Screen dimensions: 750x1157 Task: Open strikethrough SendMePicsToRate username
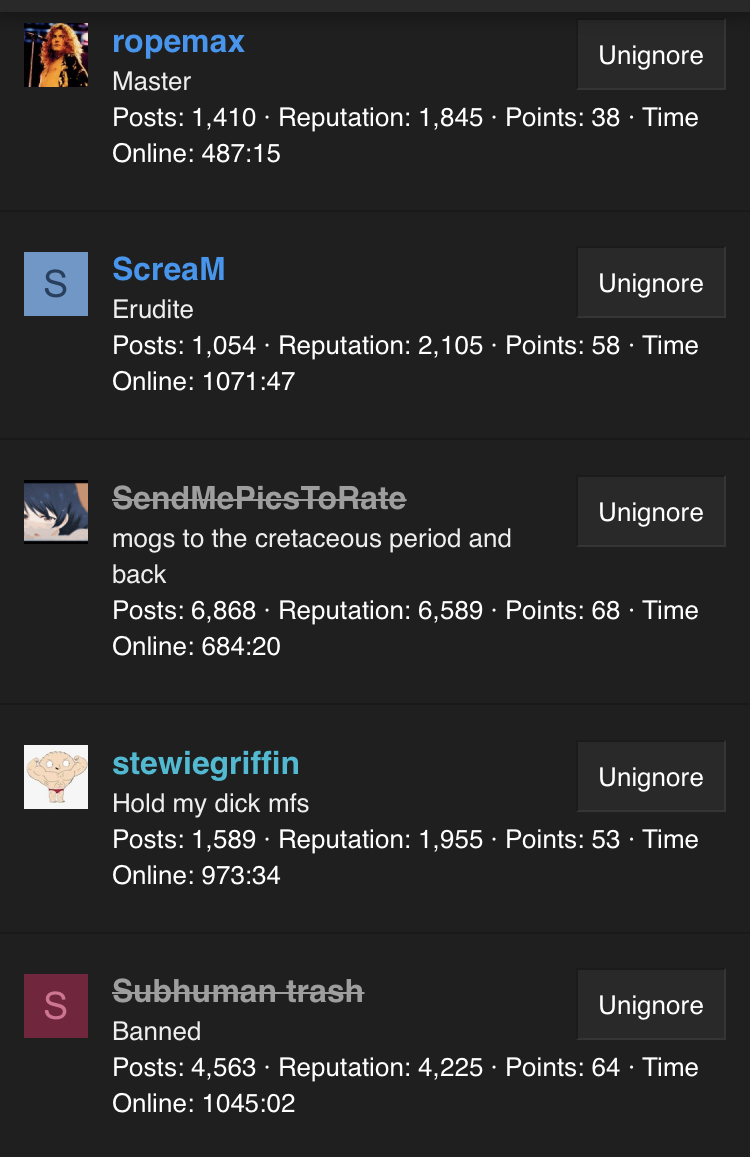click(x=259, y=498)
